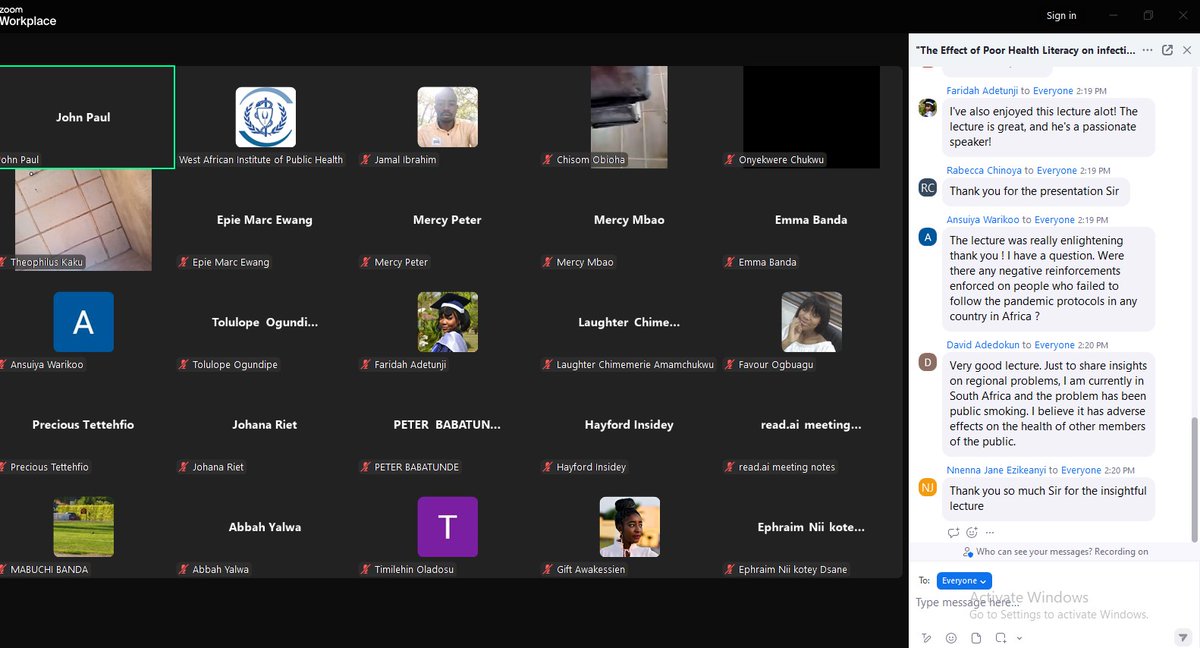Click sender name Nnenna Jane Ezikeanyi

(997, 470)
